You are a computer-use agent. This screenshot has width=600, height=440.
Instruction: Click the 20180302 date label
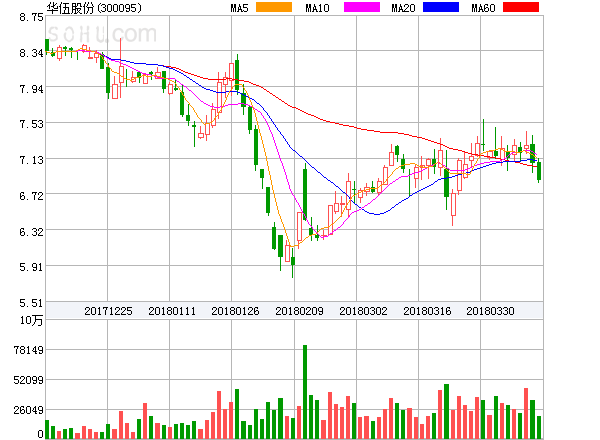tap(363, 311)
